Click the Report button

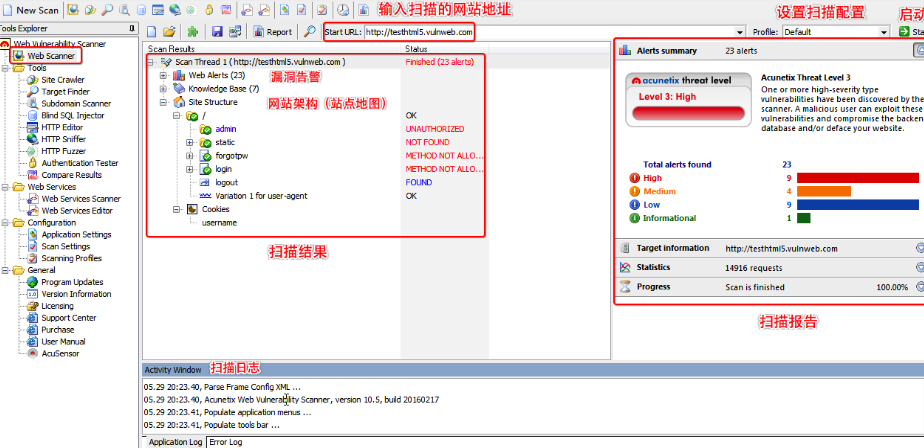pyautogui.click(x=273, y=32)
